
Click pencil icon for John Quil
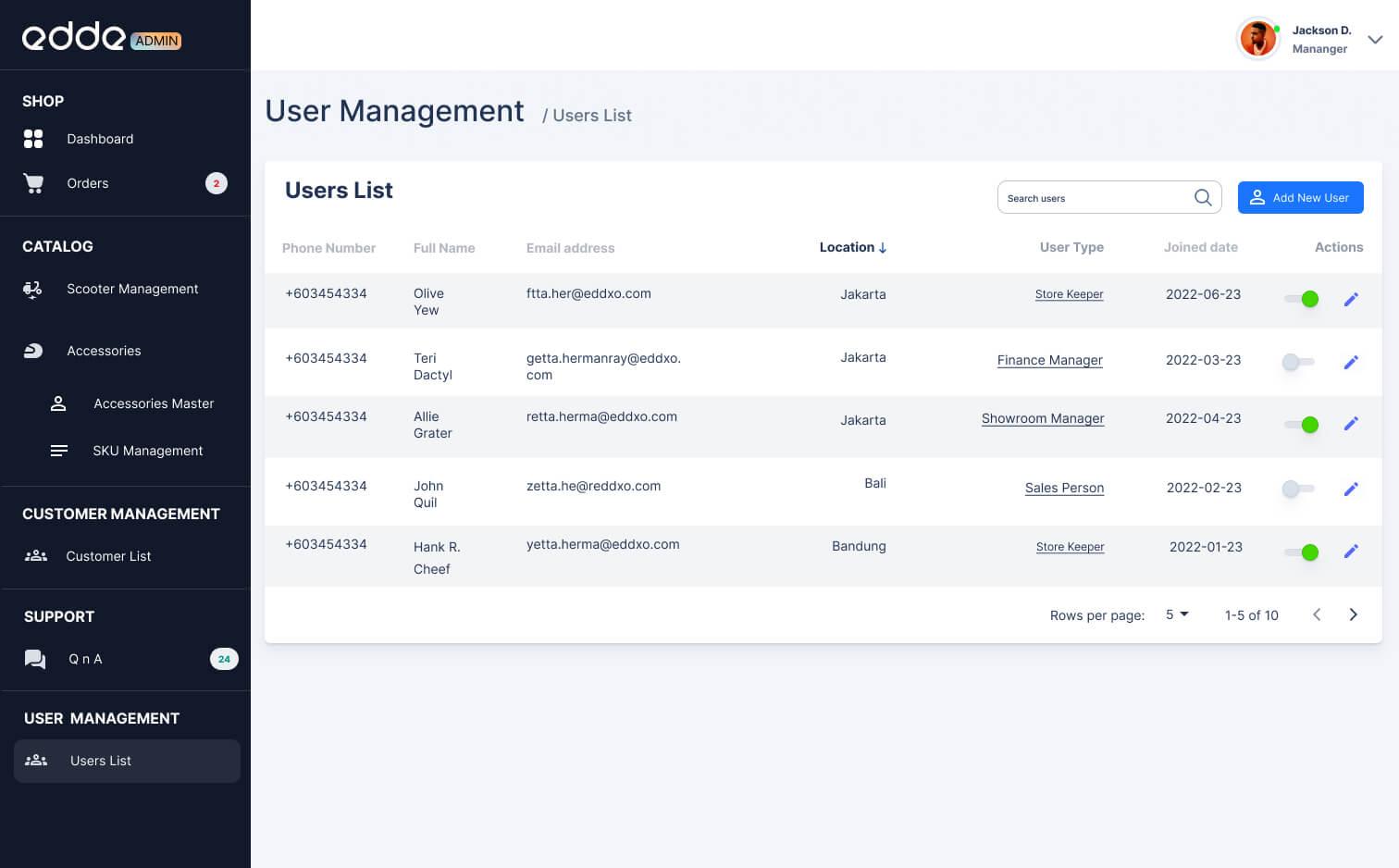tap(1351, 489)
